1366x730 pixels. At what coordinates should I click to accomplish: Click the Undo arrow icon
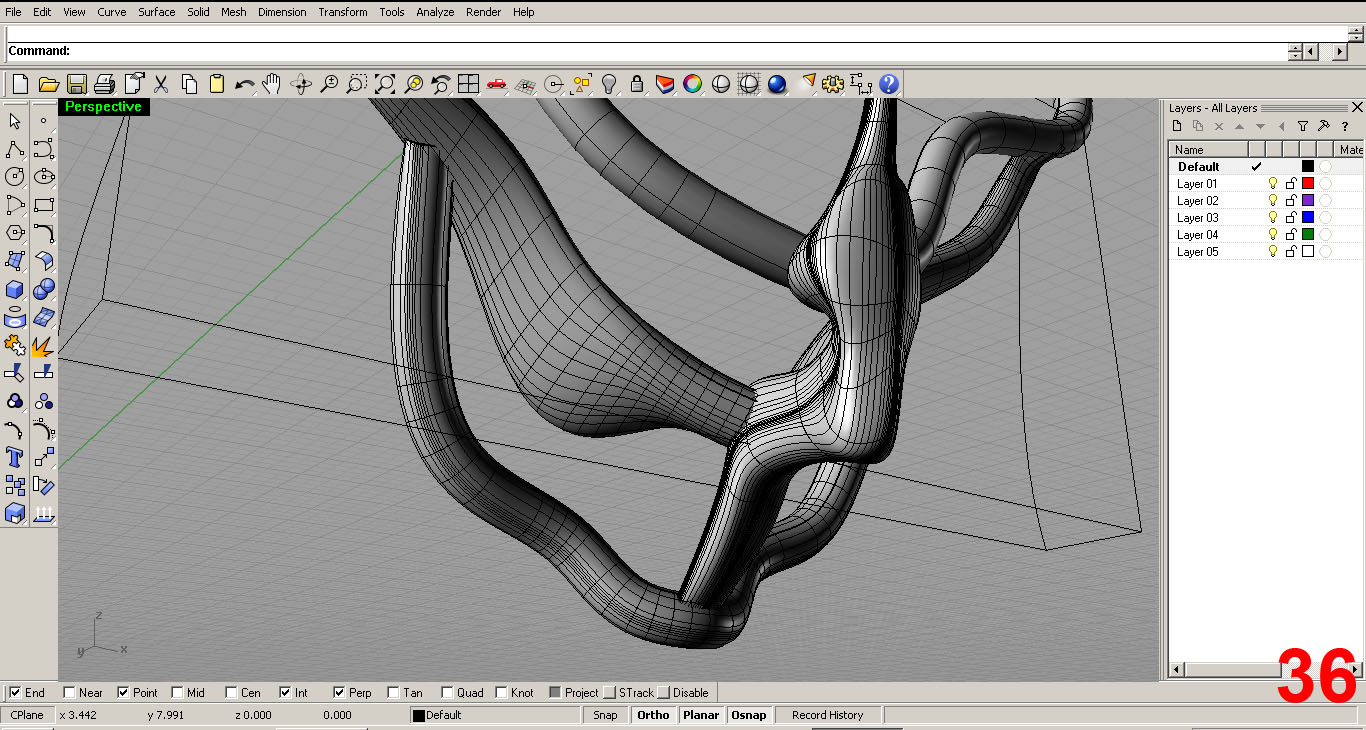[x=245, y=84]
